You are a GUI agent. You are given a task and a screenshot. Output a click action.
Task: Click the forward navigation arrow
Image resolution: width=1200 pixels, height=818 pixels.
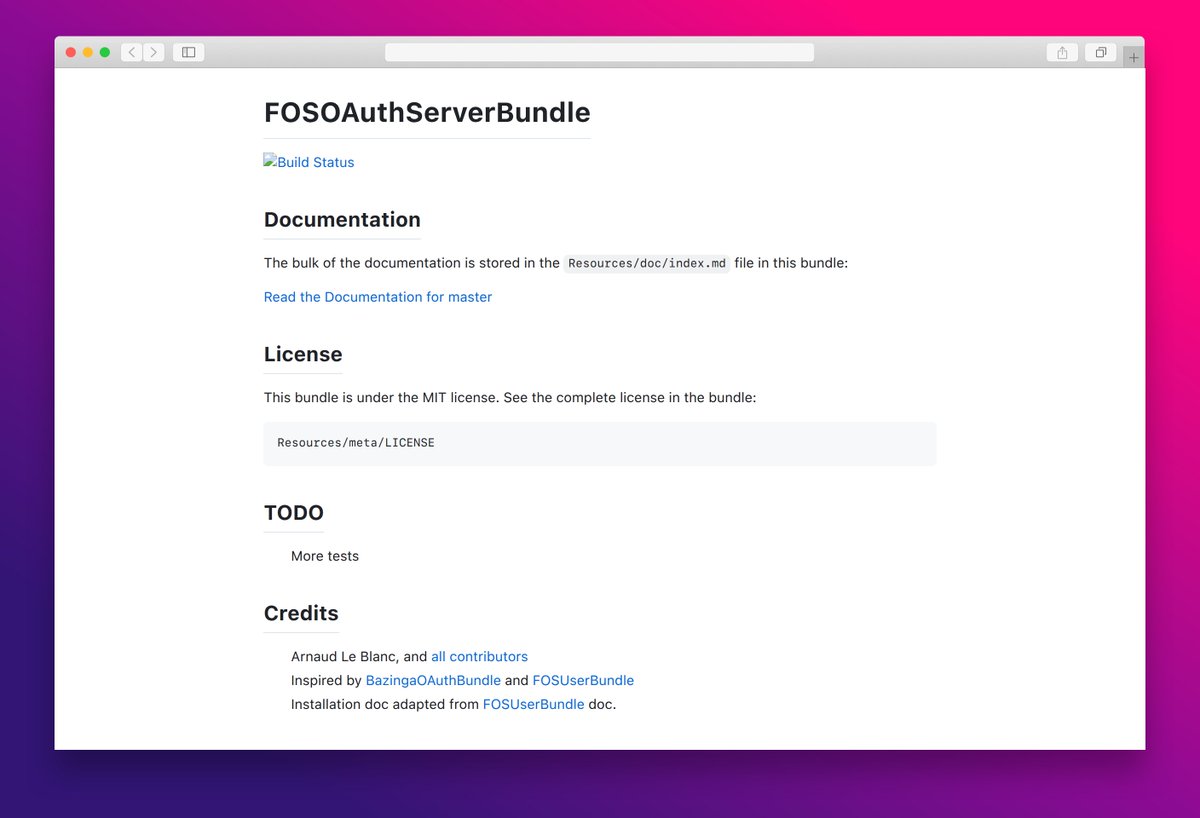click(x=154, y=52)
